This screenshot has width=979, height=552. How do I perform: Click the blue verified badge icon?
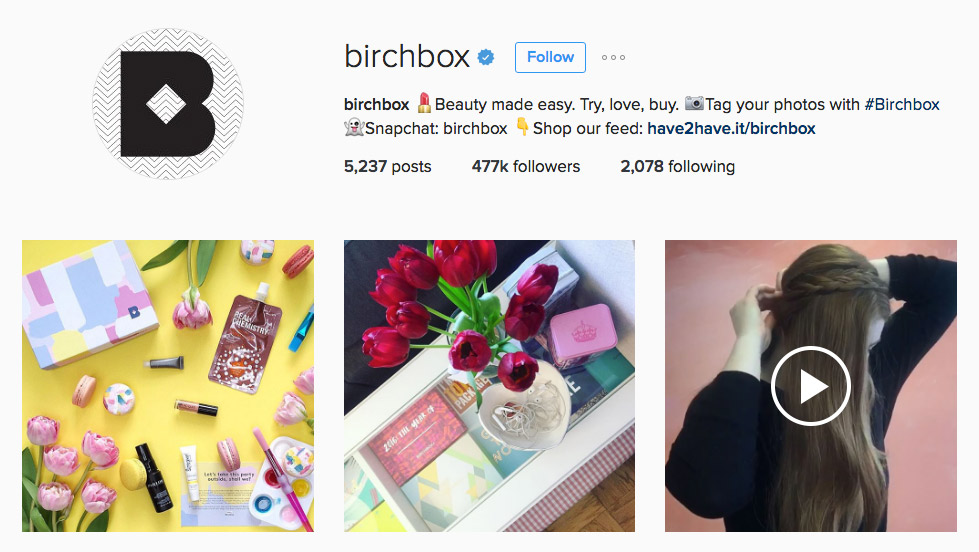click(486, 57)
